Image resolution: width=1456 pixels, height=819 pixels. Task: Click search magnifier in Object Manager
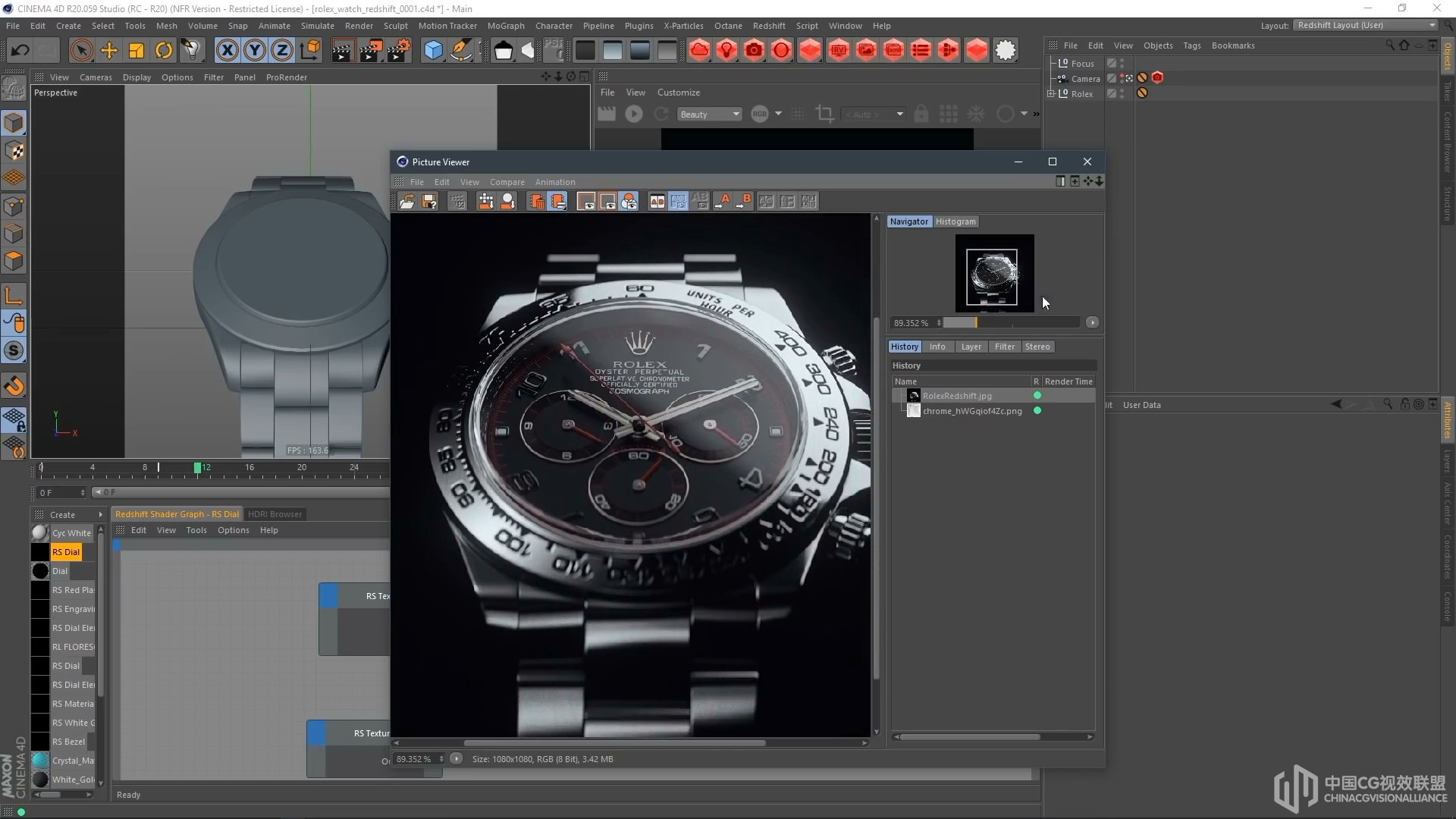pyautogui.click(x=1389, y=45)
